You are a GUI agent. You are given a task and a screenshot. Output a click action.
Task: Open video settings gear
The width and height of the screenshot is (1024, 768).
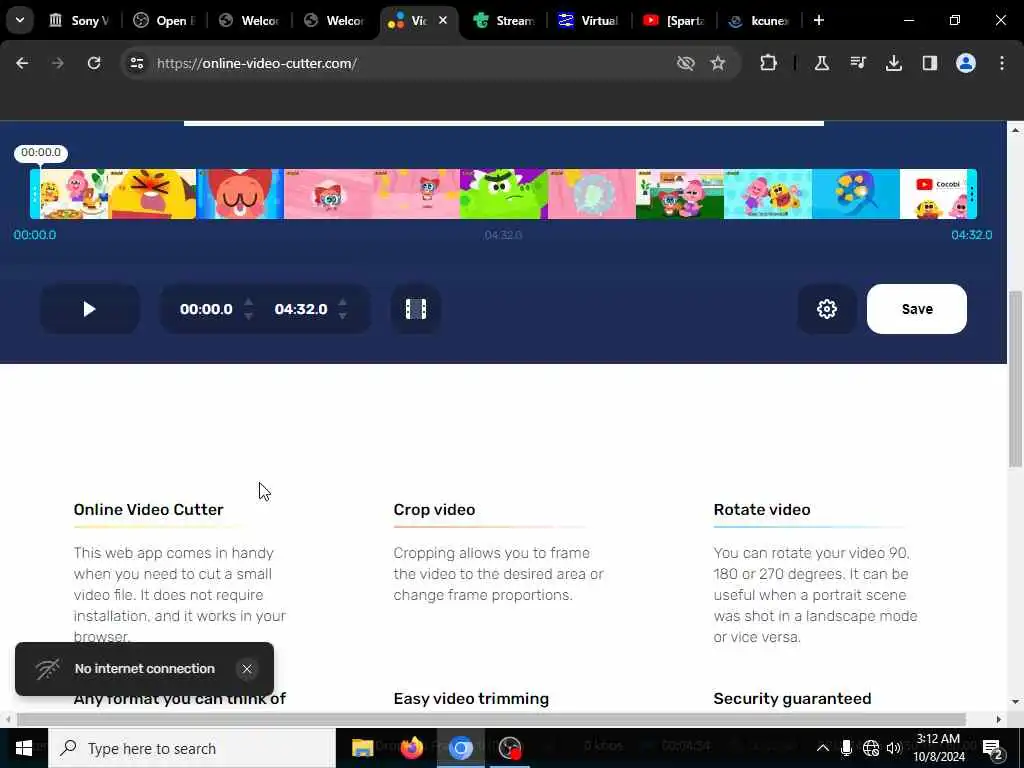pos(827,309)
